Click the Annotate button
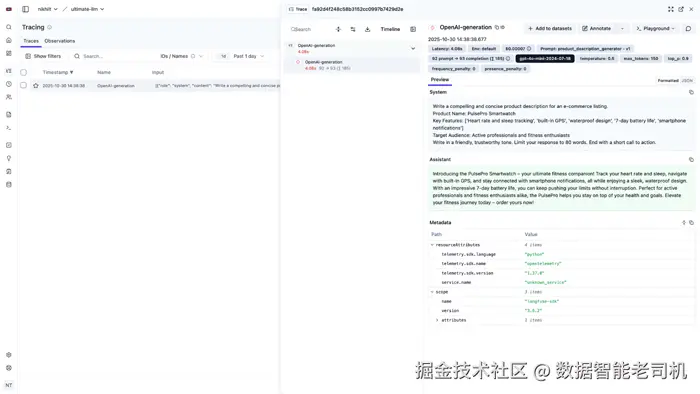The width and height of the screenshot is (700, 394). tap(596, 29)
